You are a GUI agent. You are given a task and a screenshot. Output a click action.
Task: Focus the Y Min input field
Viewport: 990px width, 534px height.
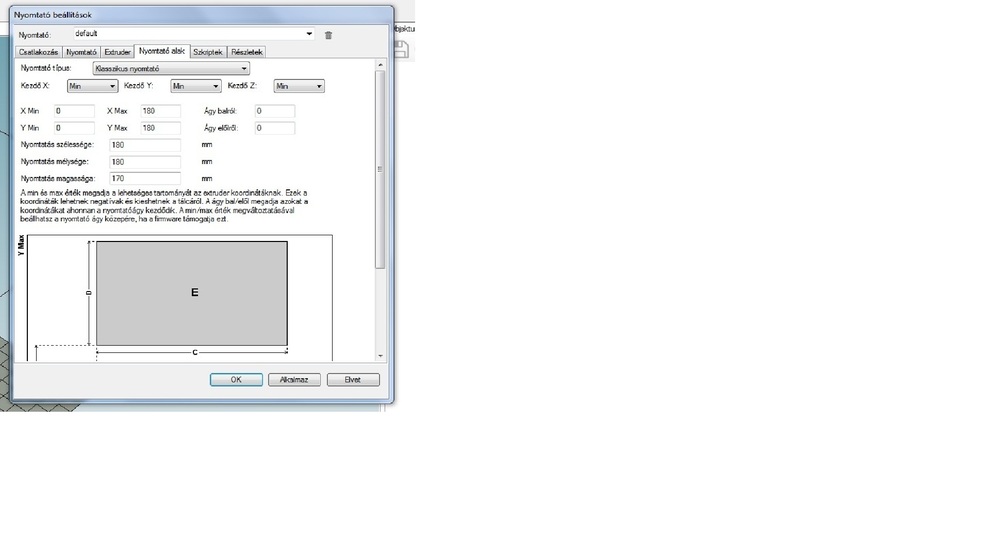tap(74, 129)
